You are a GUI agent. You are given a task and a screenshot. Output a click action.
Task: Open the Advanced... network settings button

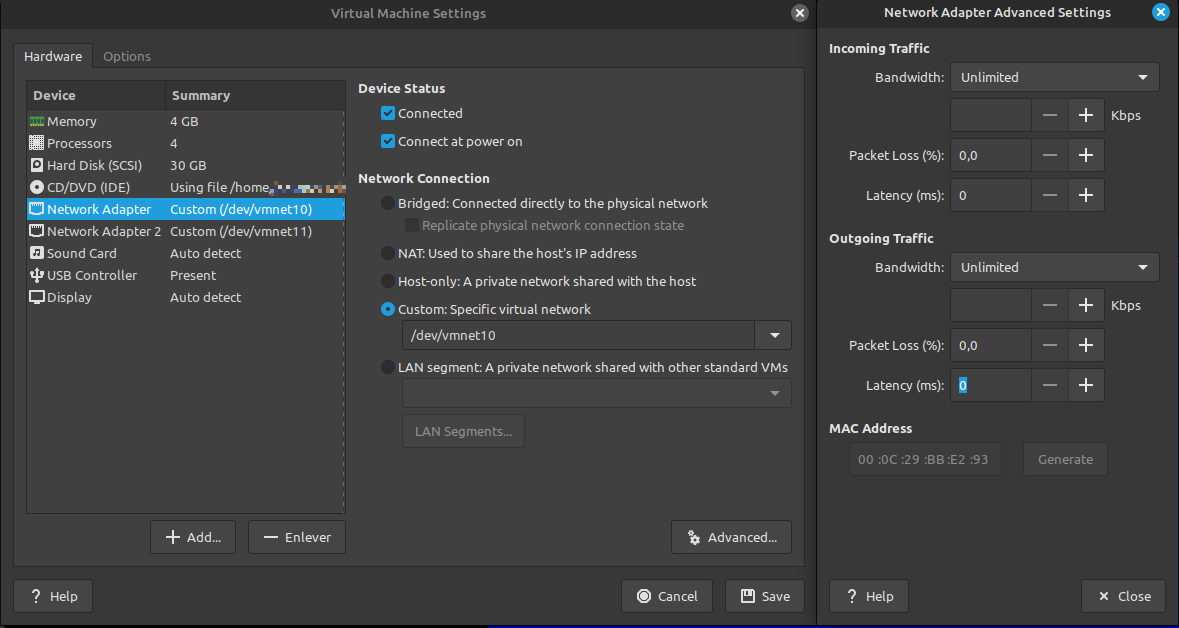(732, 537)
